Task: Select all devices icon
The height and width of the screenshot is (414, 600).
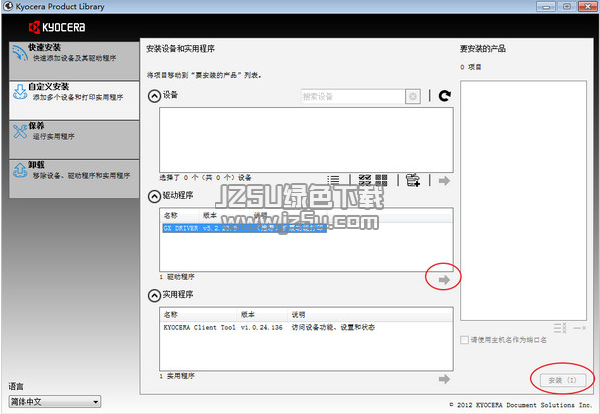Action: tap(365, 180)
